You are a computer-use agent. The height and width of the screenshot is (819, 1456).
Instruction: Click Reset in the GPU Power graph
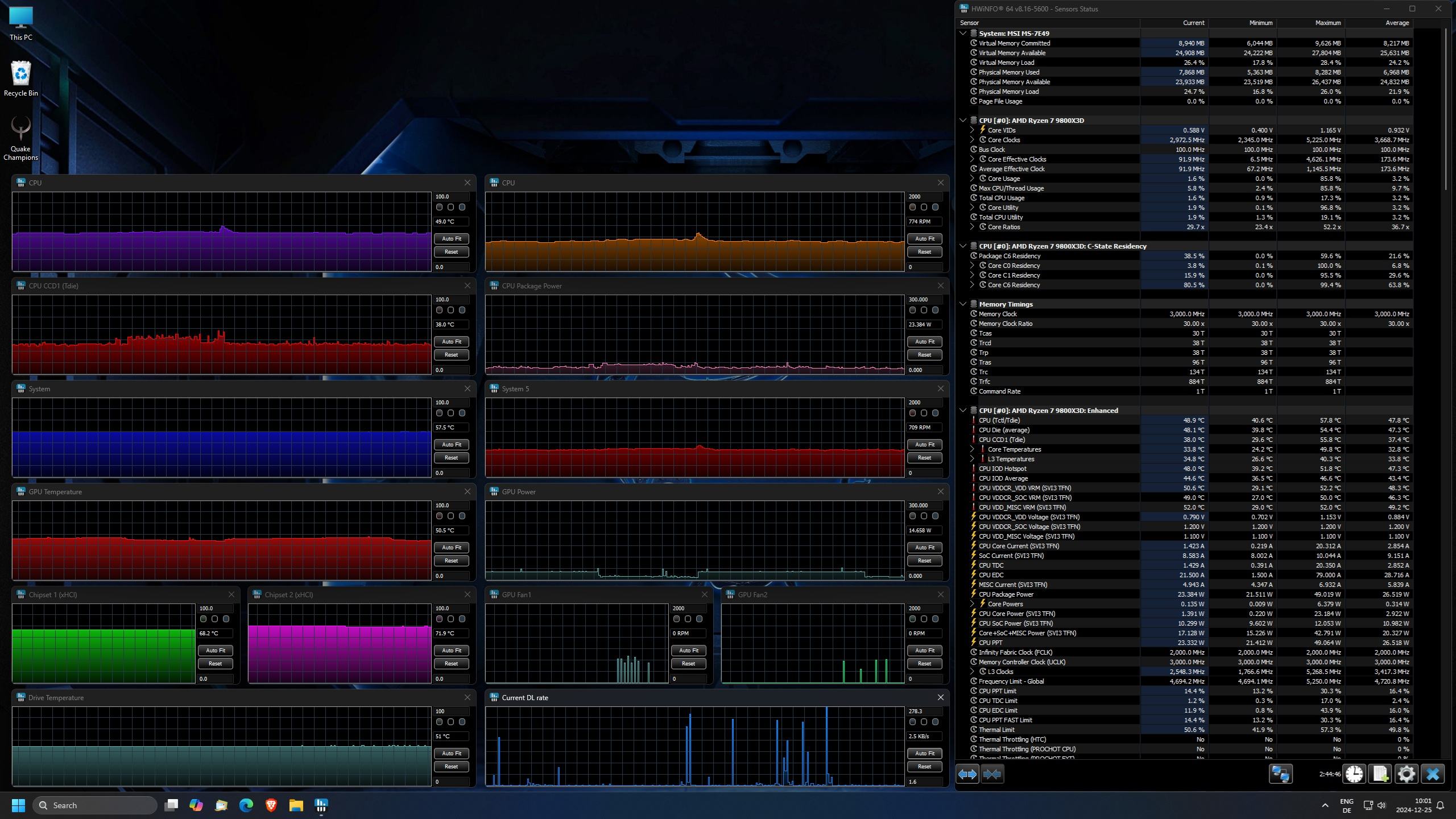pyautogui.click(x=924, y=561)
